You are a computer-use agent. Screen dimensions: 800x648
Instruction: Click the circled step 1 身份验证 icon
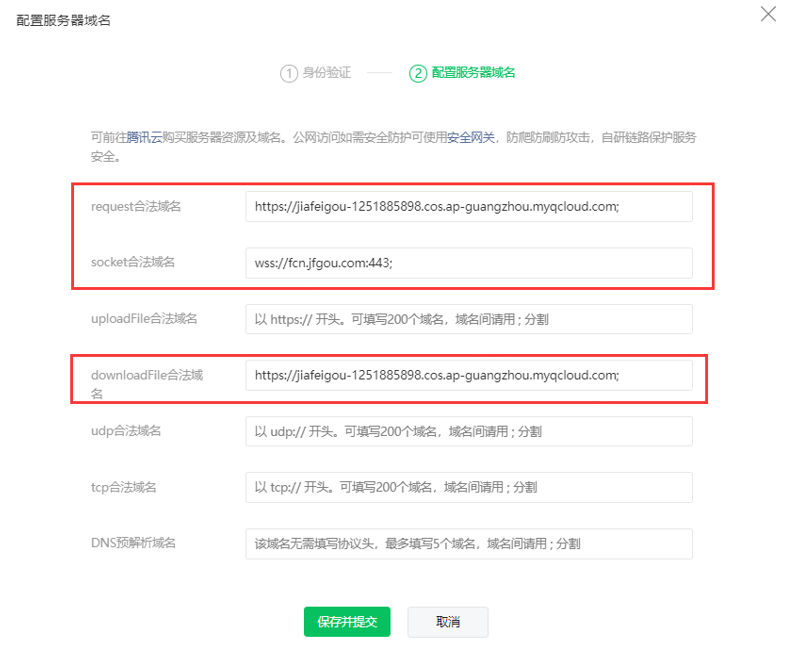click(x=288, y=73)
